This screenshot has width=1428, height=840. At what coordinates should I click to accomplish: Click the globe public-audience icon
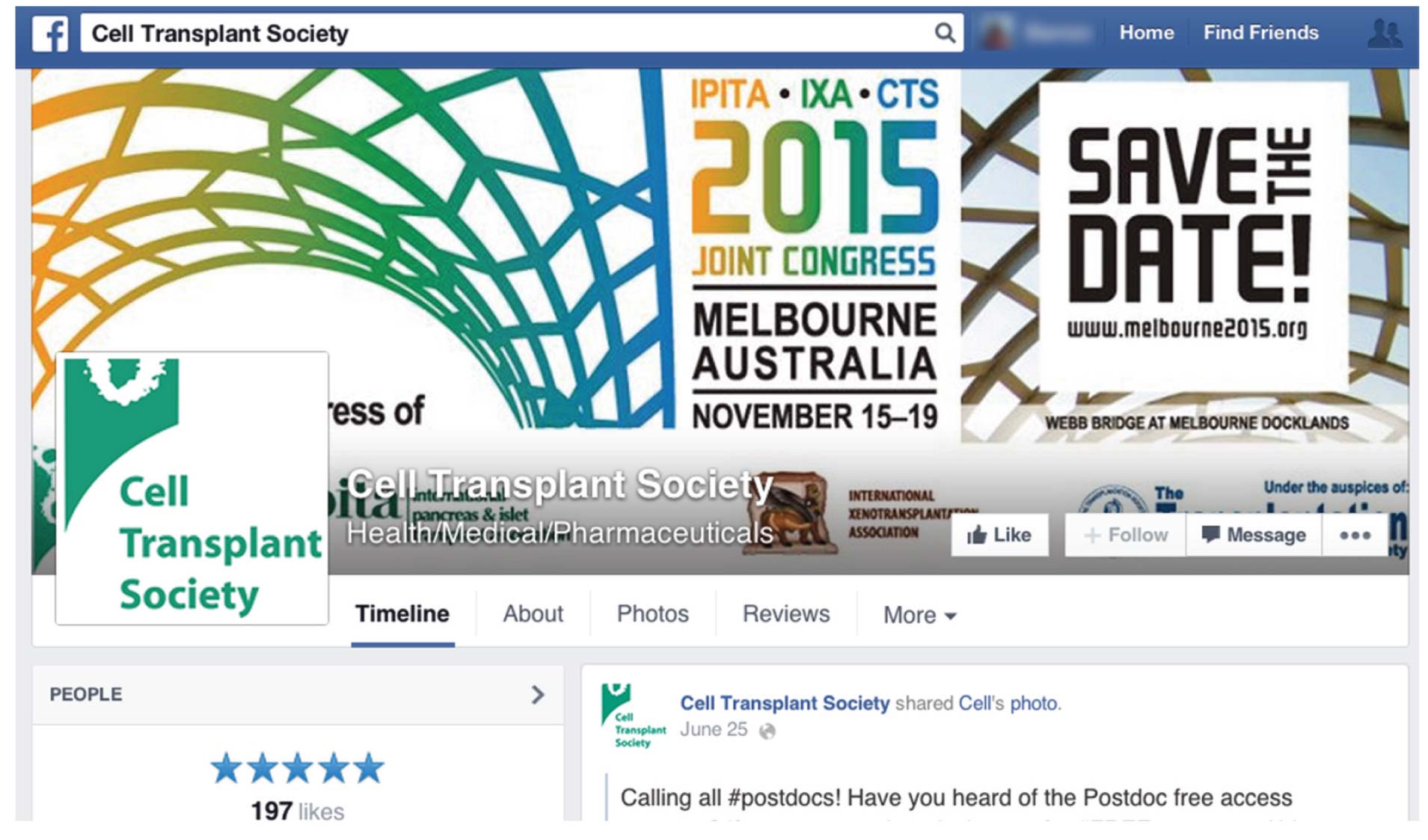point(767,731)
